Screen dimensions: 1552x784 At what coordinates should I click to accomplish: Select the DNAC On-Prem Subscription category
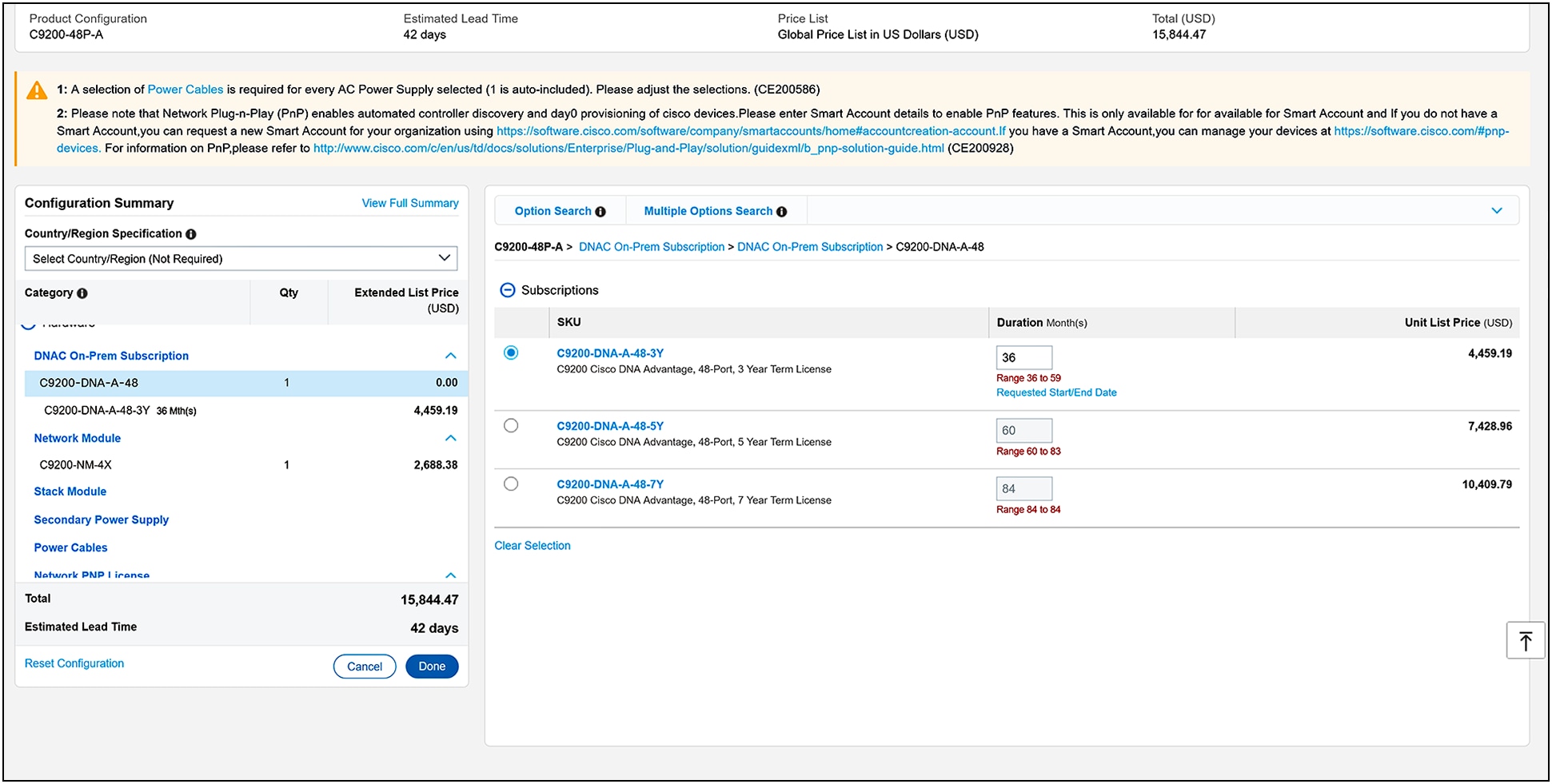[x=111, y=356]
